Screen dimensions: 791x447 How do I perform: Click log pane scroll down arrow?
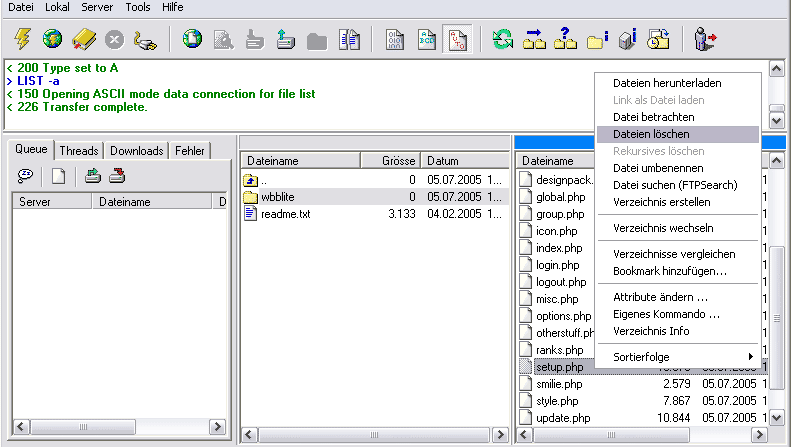tap(777, 121)
